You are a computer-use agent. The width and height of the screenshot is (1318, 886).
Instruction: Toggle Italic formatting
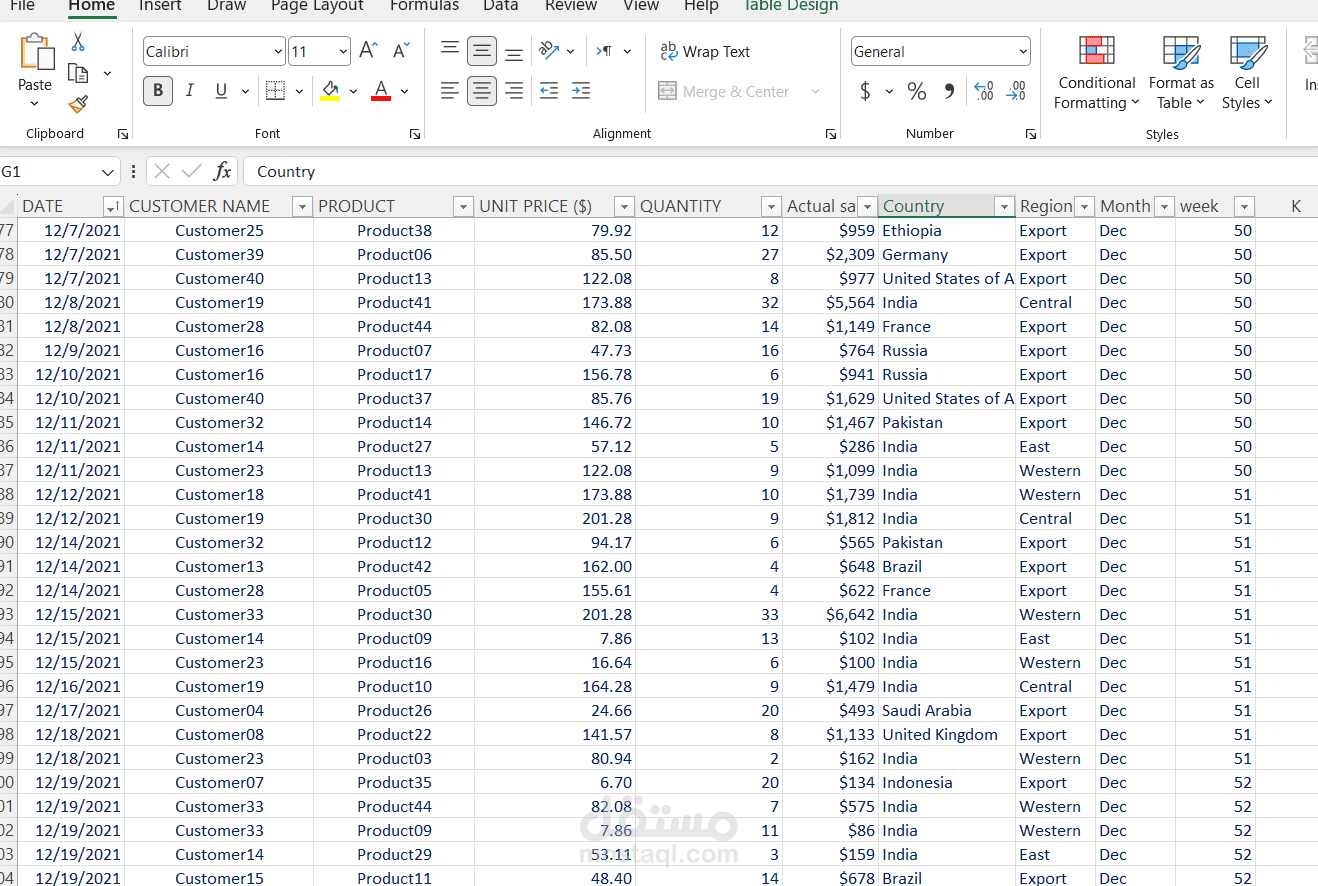(189, 91)
